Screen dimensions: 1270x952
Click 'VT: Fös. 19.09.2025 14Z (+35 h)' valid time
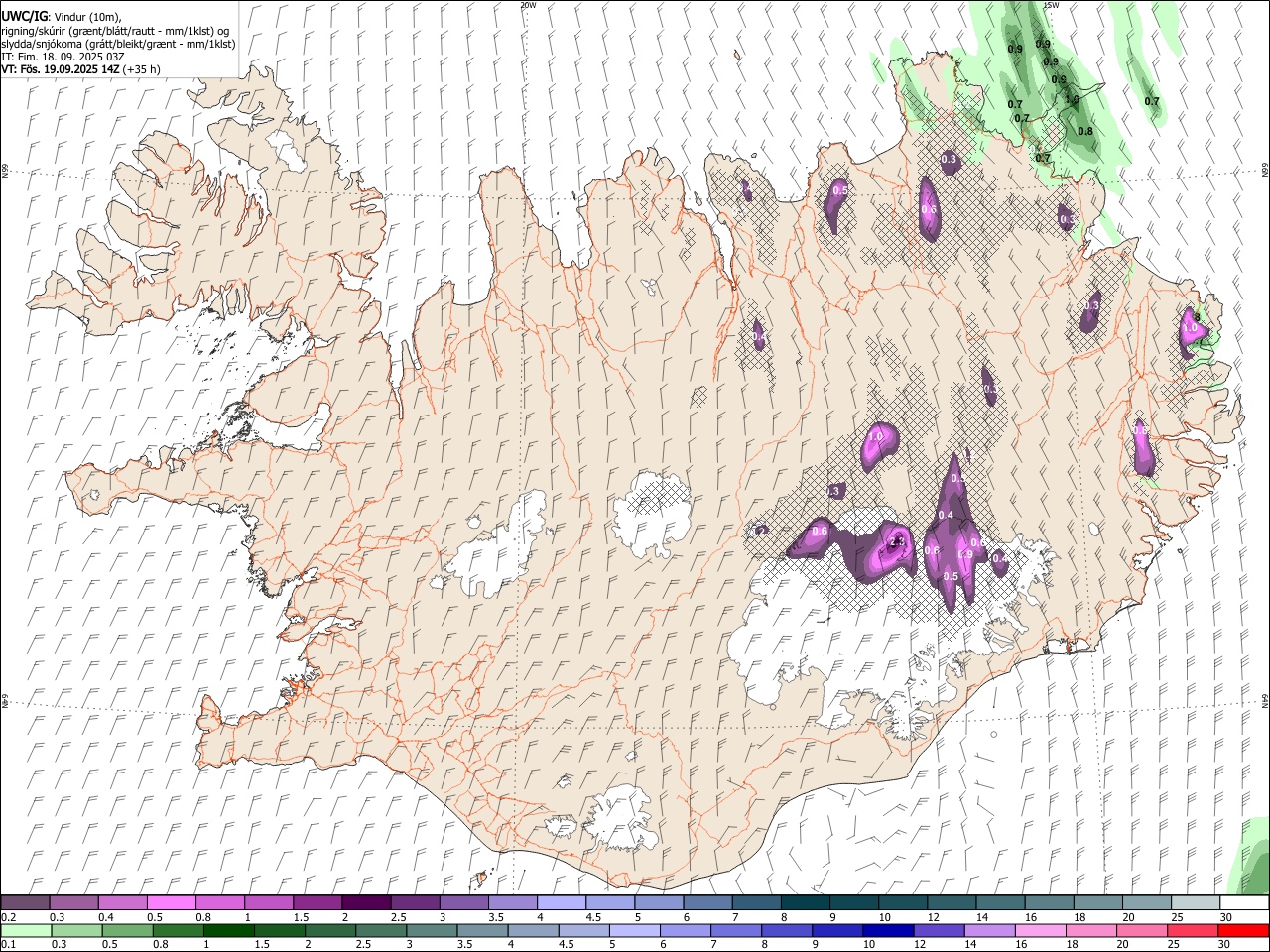(80, 69)
